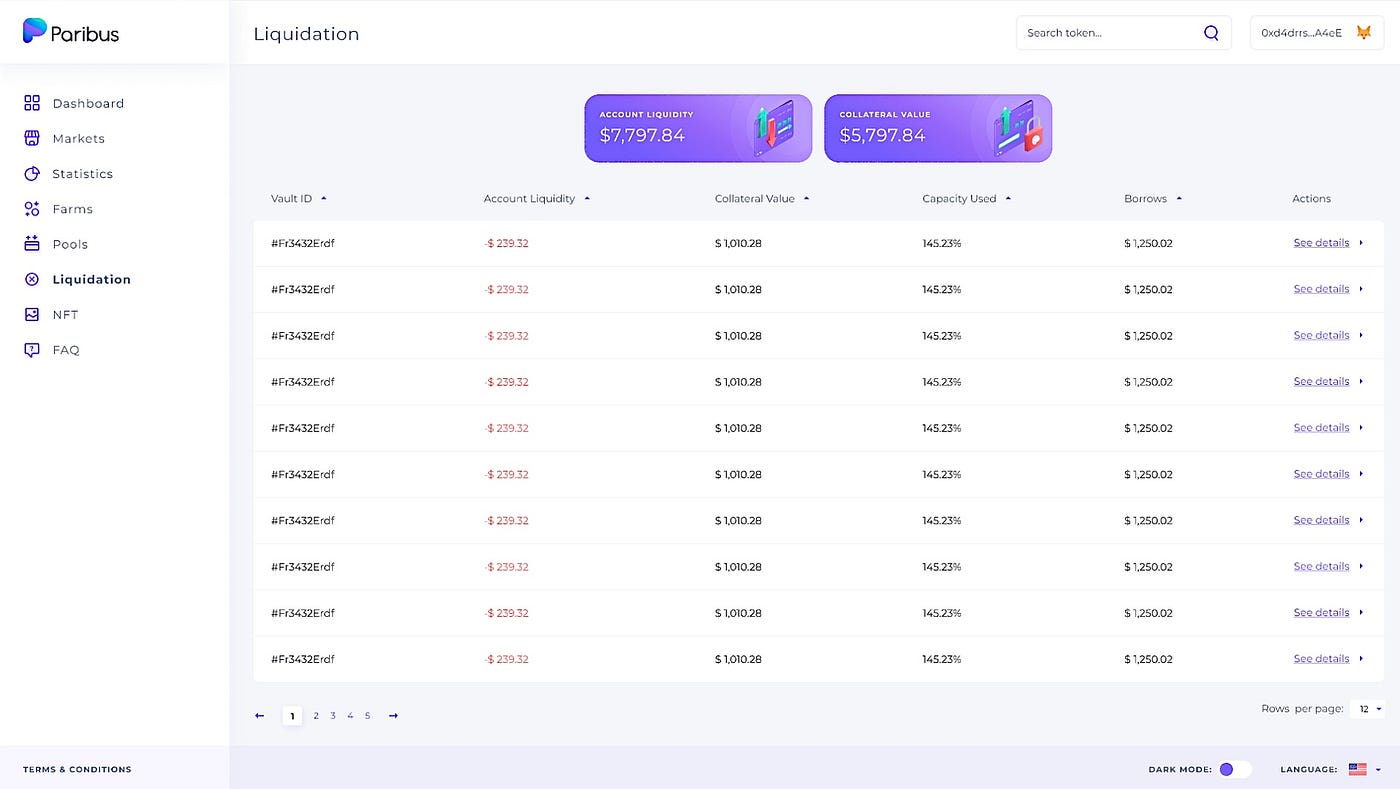The height and width of the screenshot is (789, 1400).
Task: Go to page 5 in pagination
Action: 367,716
